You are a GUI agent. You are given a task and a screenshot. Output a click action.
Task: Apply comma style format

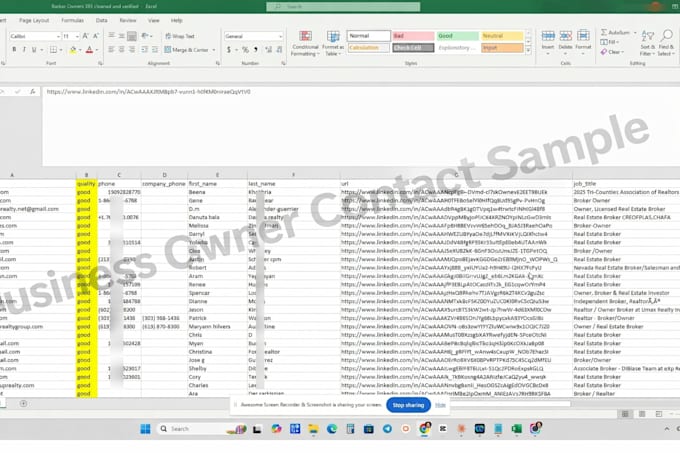[x=256, y=50]
